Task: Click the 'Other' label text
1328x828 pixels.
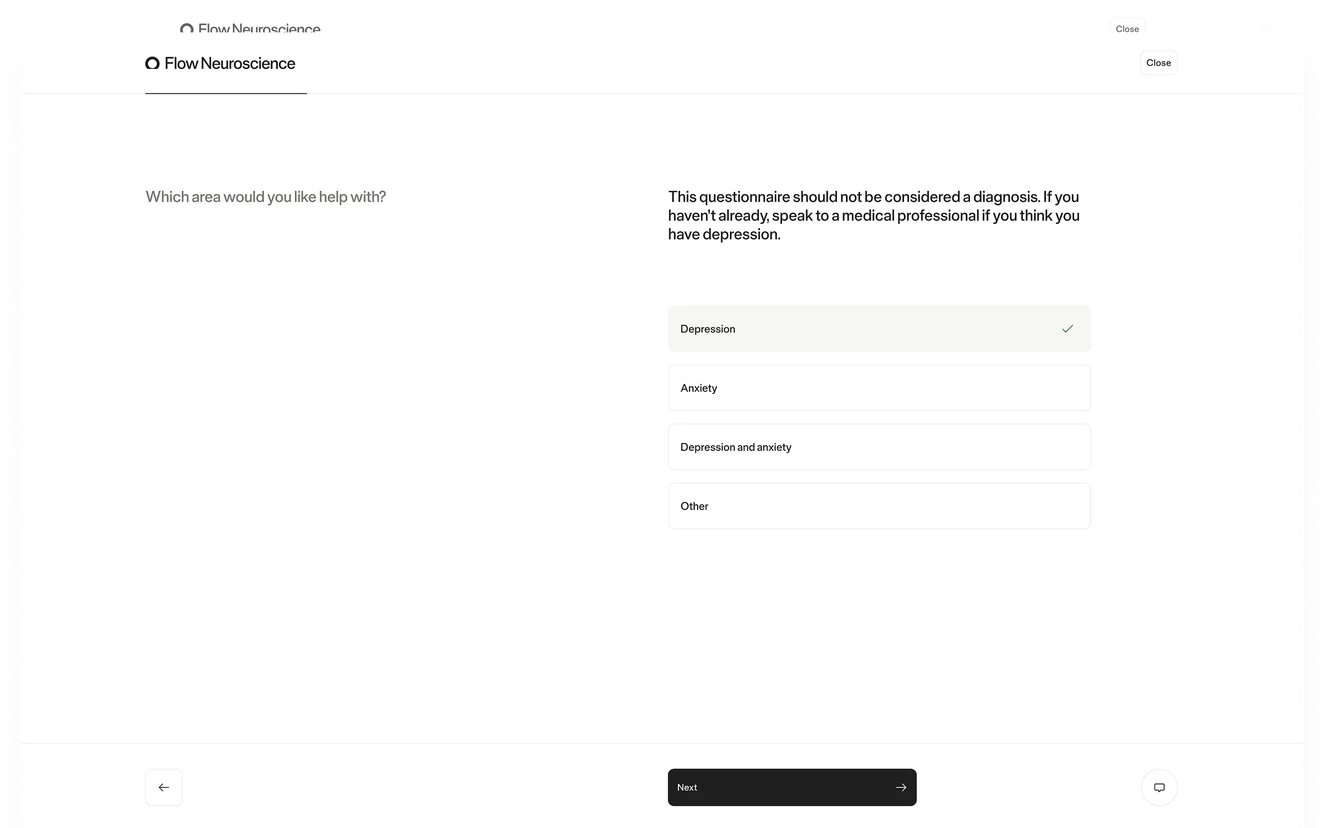Action: (x=694, y=506)
